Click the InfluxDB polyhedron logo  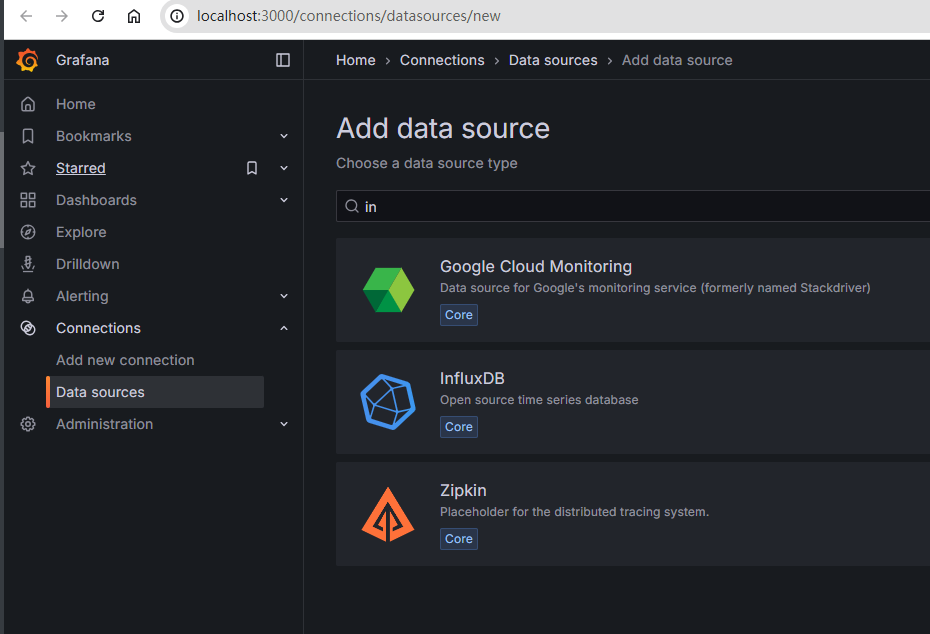coord(387,402)
